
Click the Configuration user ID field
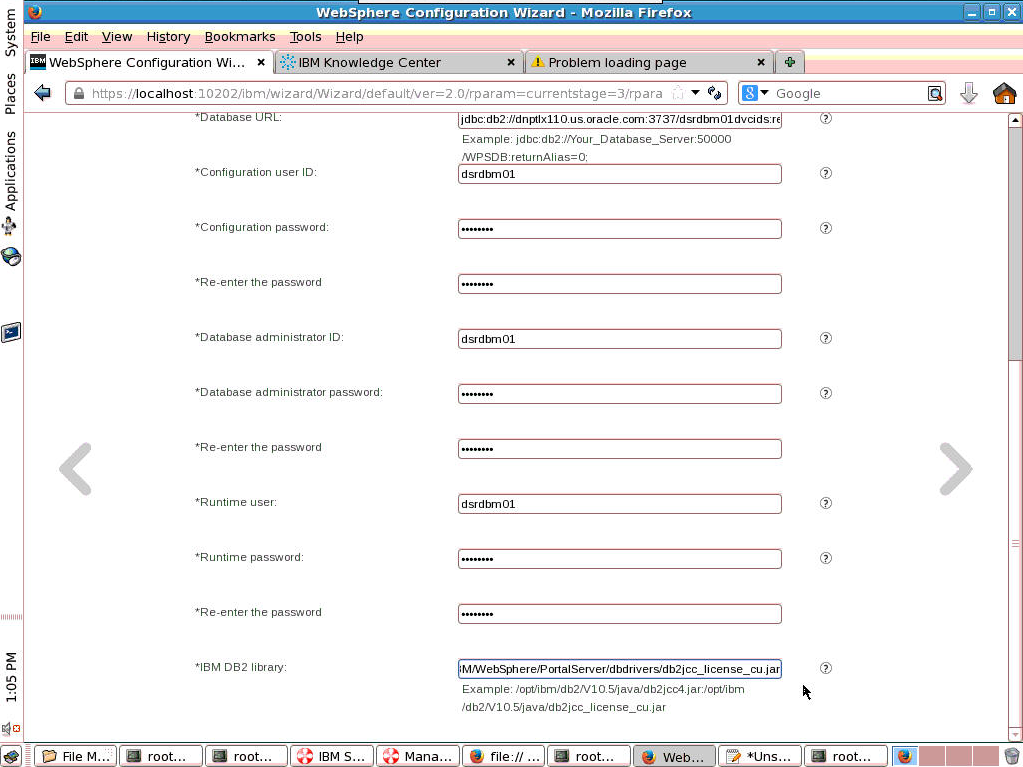[620, 174]
